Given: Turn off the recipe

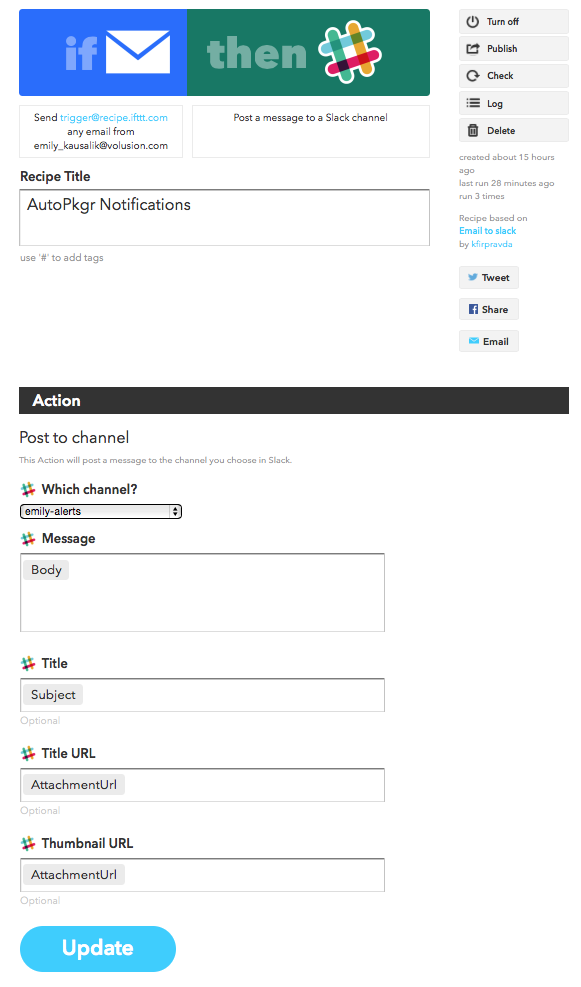Looking at the screenshot, I should pos(513,21).
